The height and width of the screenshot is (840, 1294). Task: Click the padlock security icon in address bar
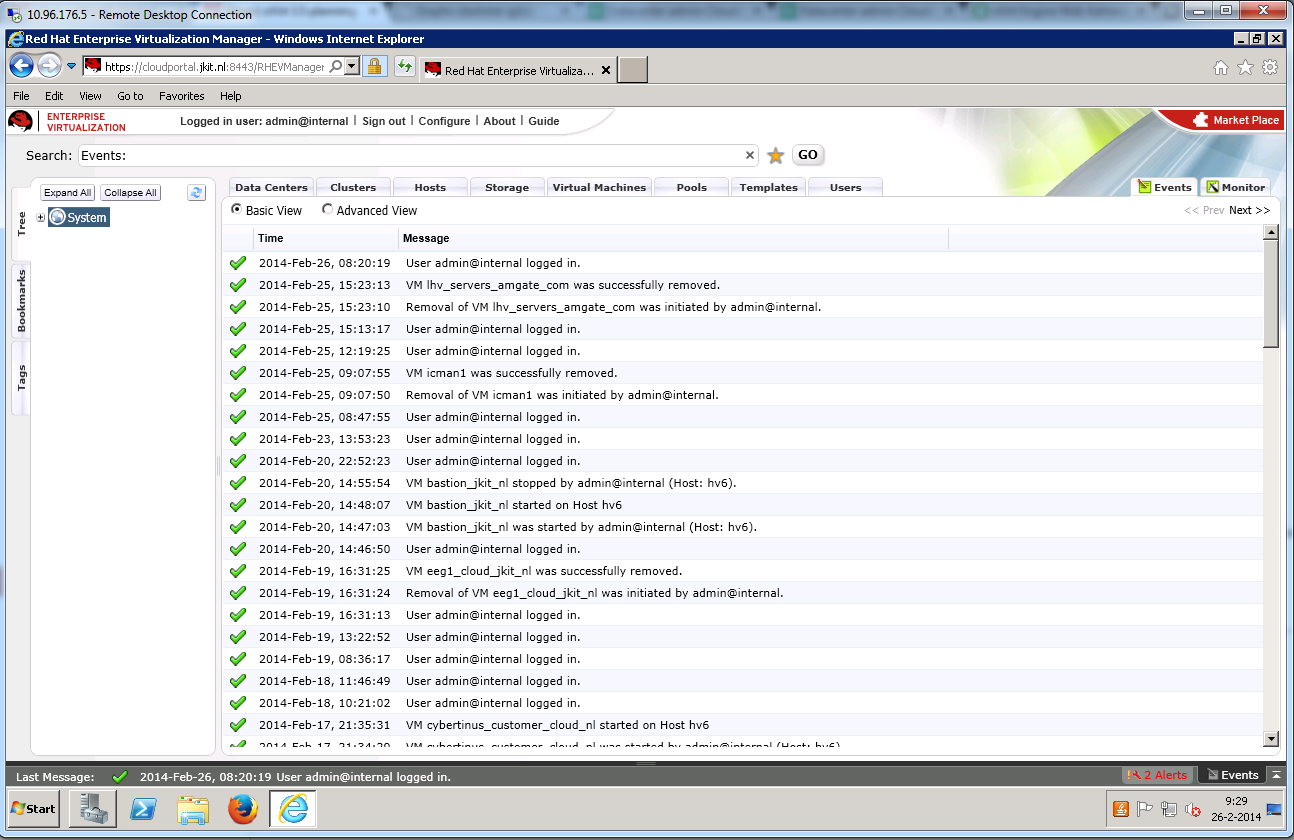click(x=374, y=67)
